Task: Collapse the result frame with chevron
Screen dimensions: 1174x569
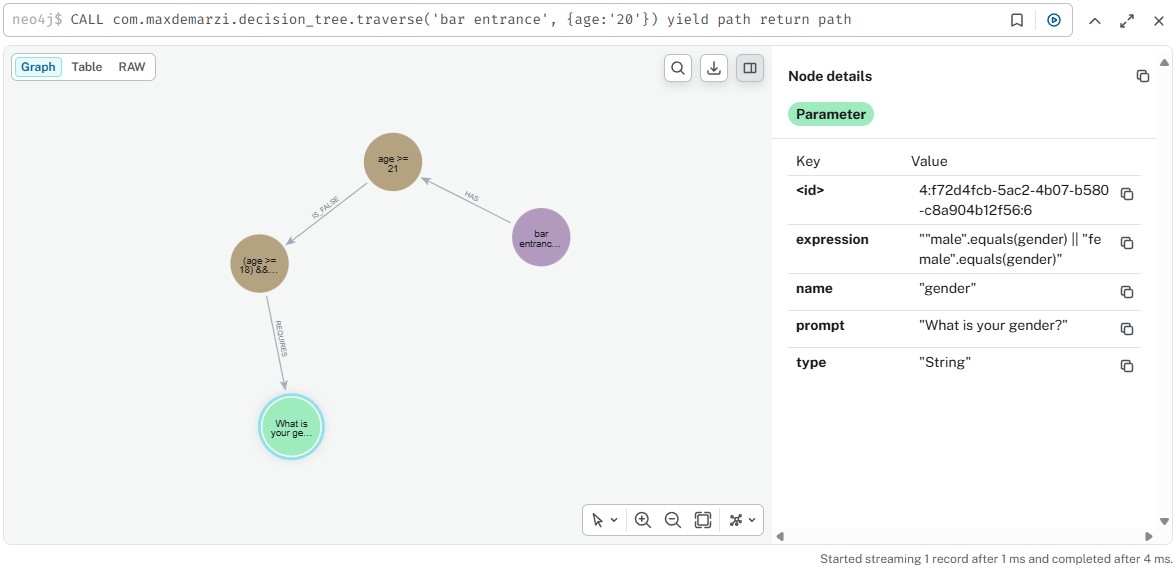Action: click(x=1095, y=20)
